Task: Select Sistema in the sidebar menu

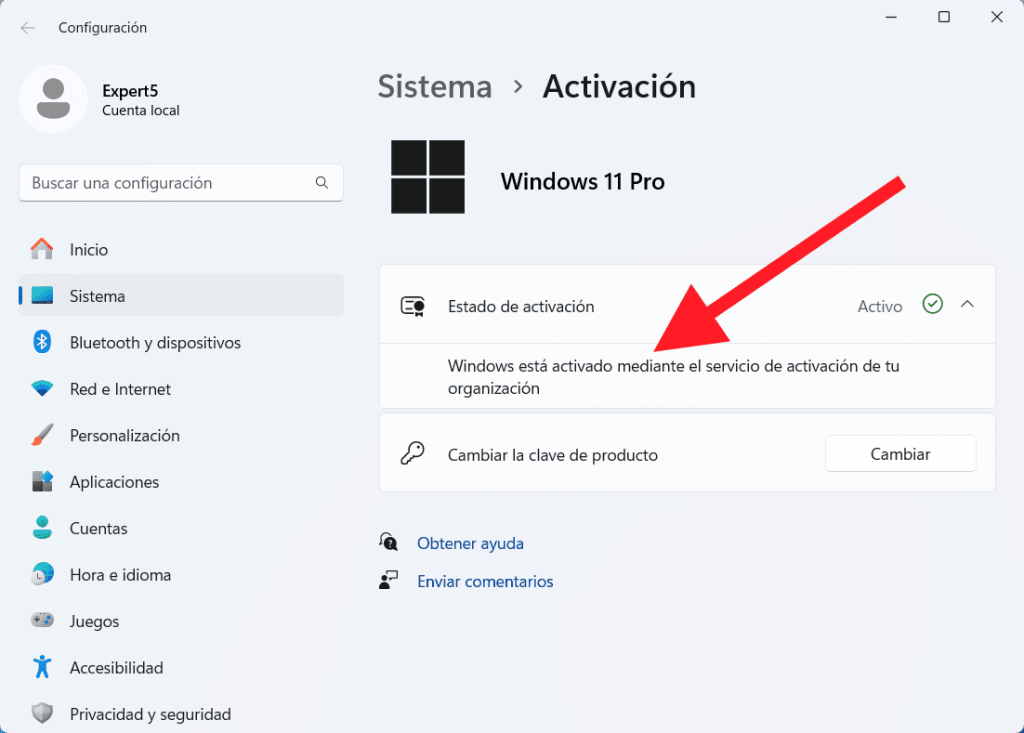Action: pyautogui.click(x=97, y=296)
